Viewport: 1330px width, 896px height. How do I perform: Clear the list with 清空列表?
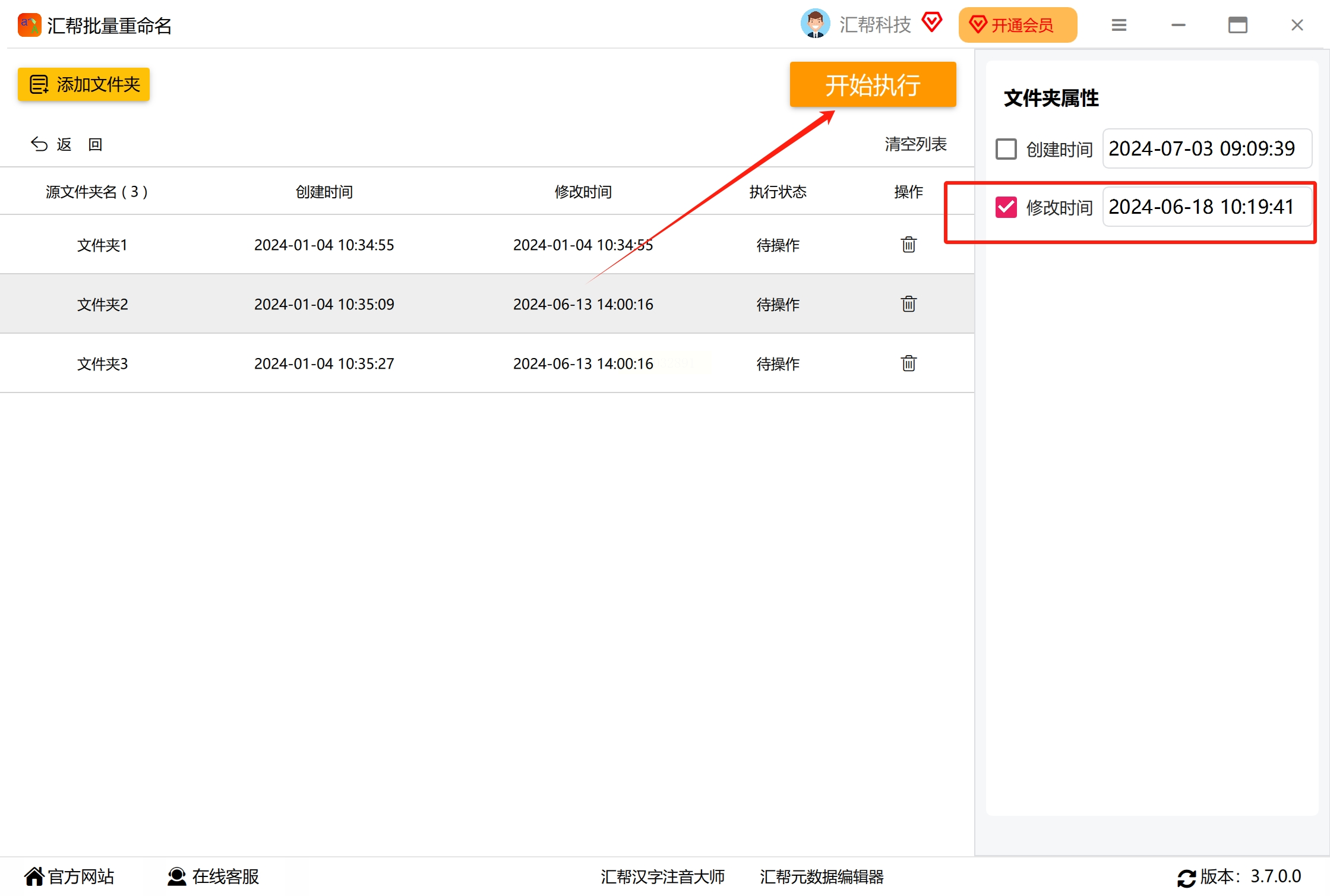[x=915, y=144]
